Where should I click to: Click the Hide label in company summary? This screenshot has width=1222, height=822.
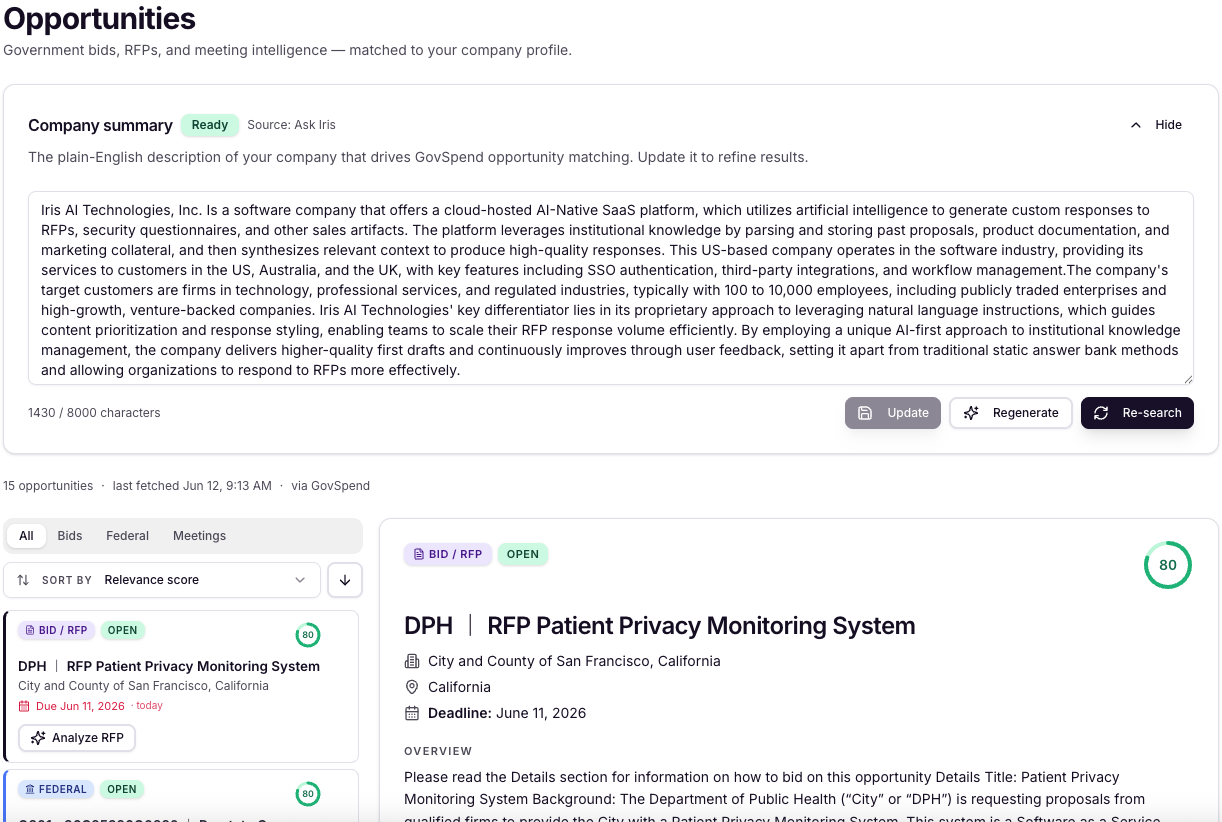click(x=1168, y=125)
